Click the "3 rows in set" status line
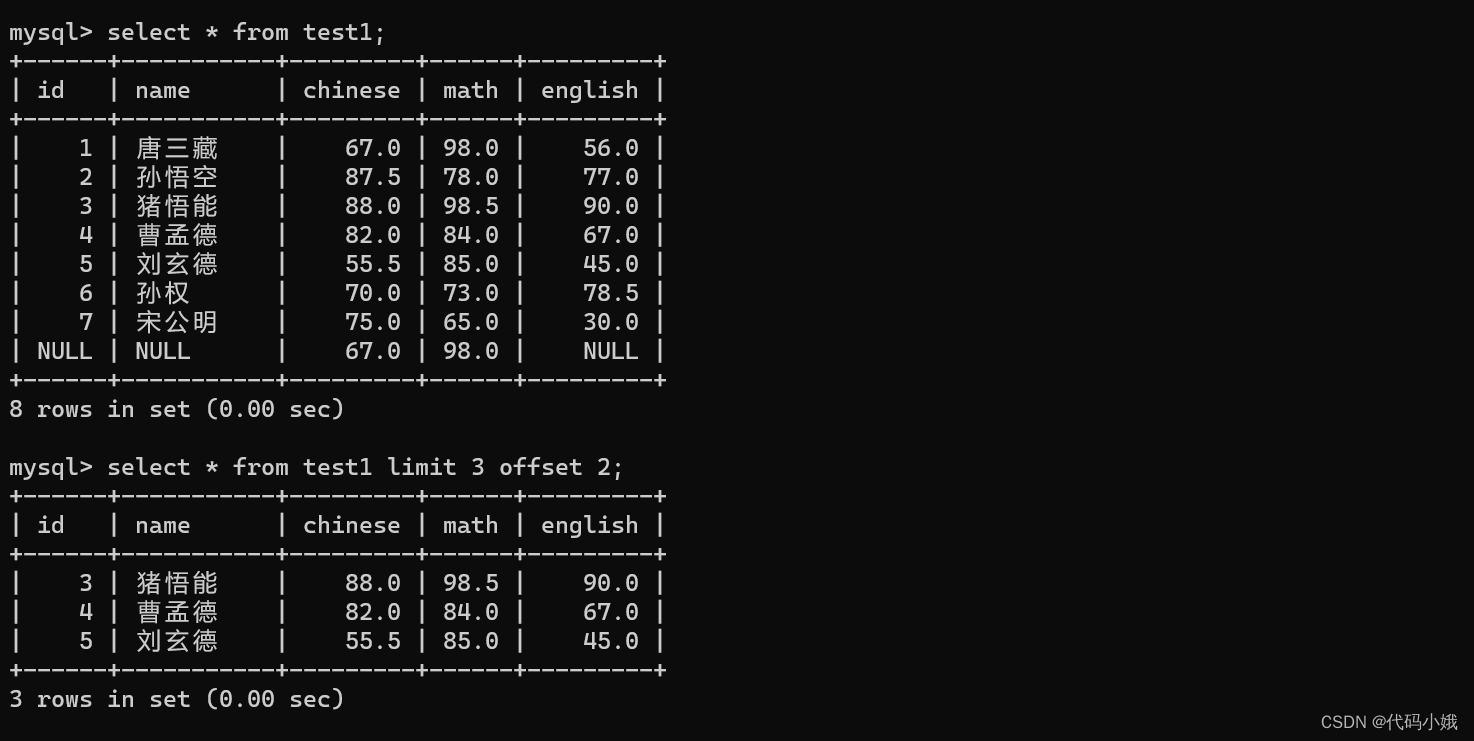The width and height of the screenshot is (1474, 741). (x=176, y=699)
